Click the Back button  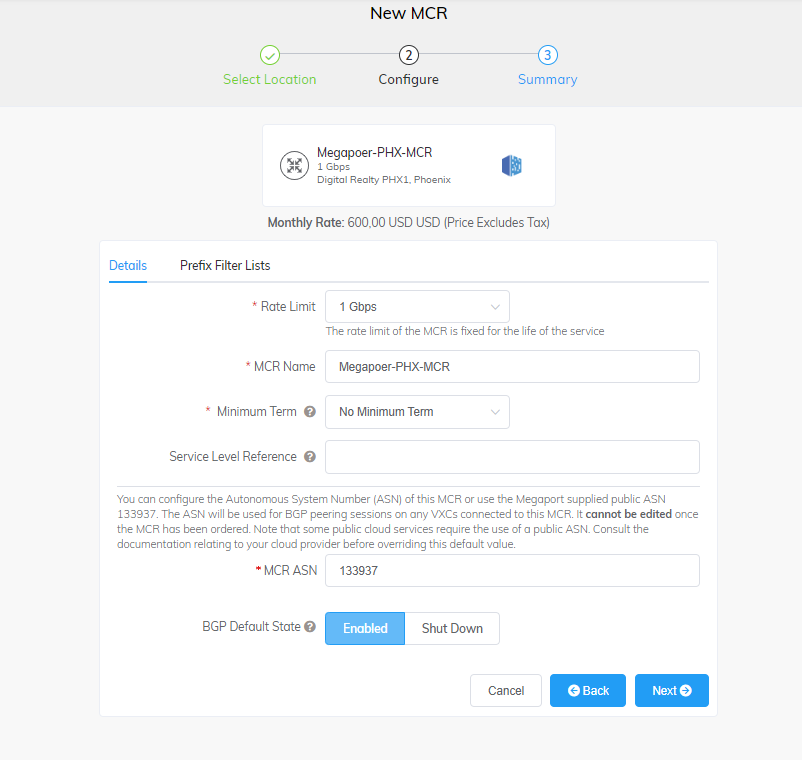588,690
